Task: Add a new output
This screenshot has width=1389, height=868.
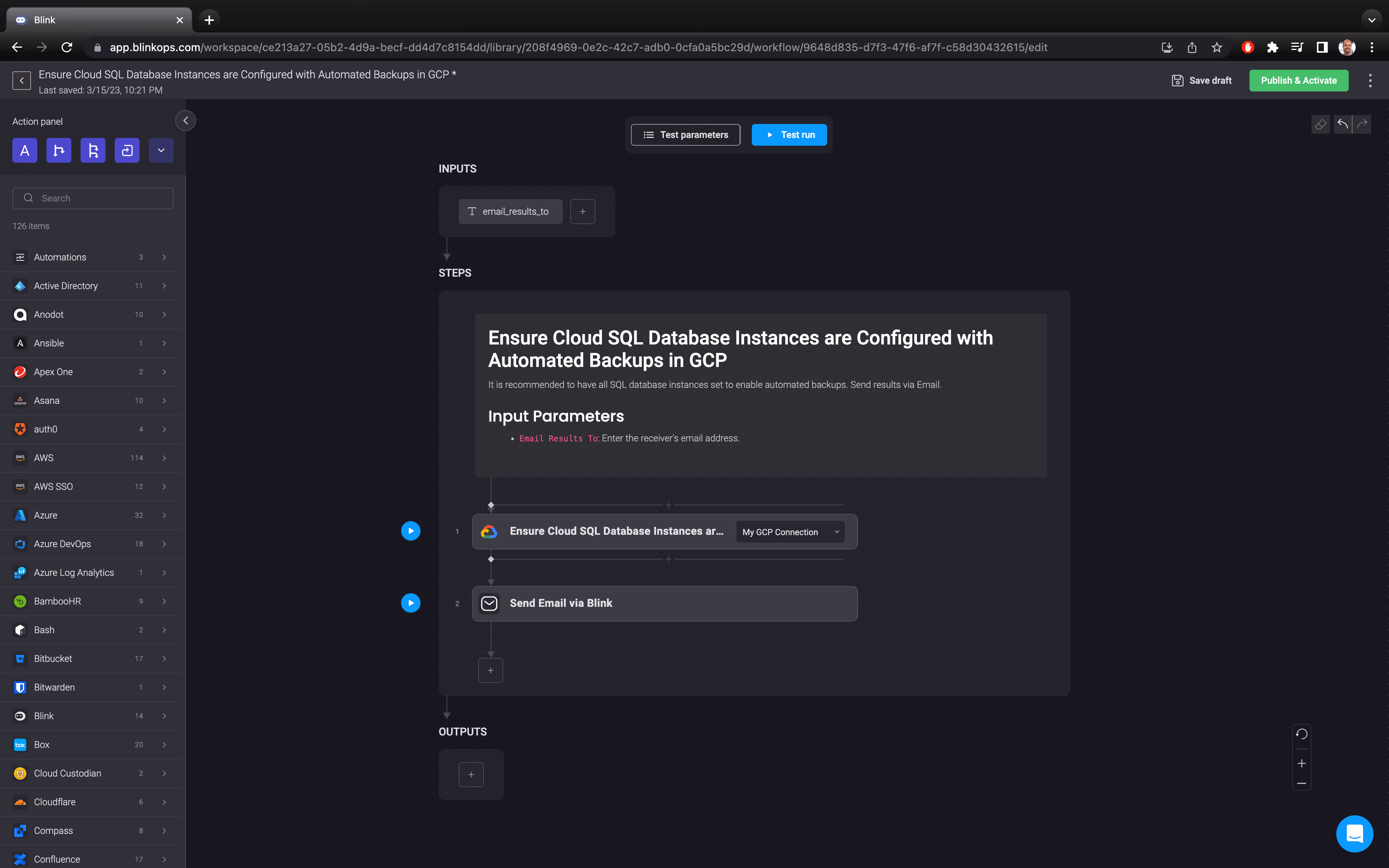Action: point(471,775)
